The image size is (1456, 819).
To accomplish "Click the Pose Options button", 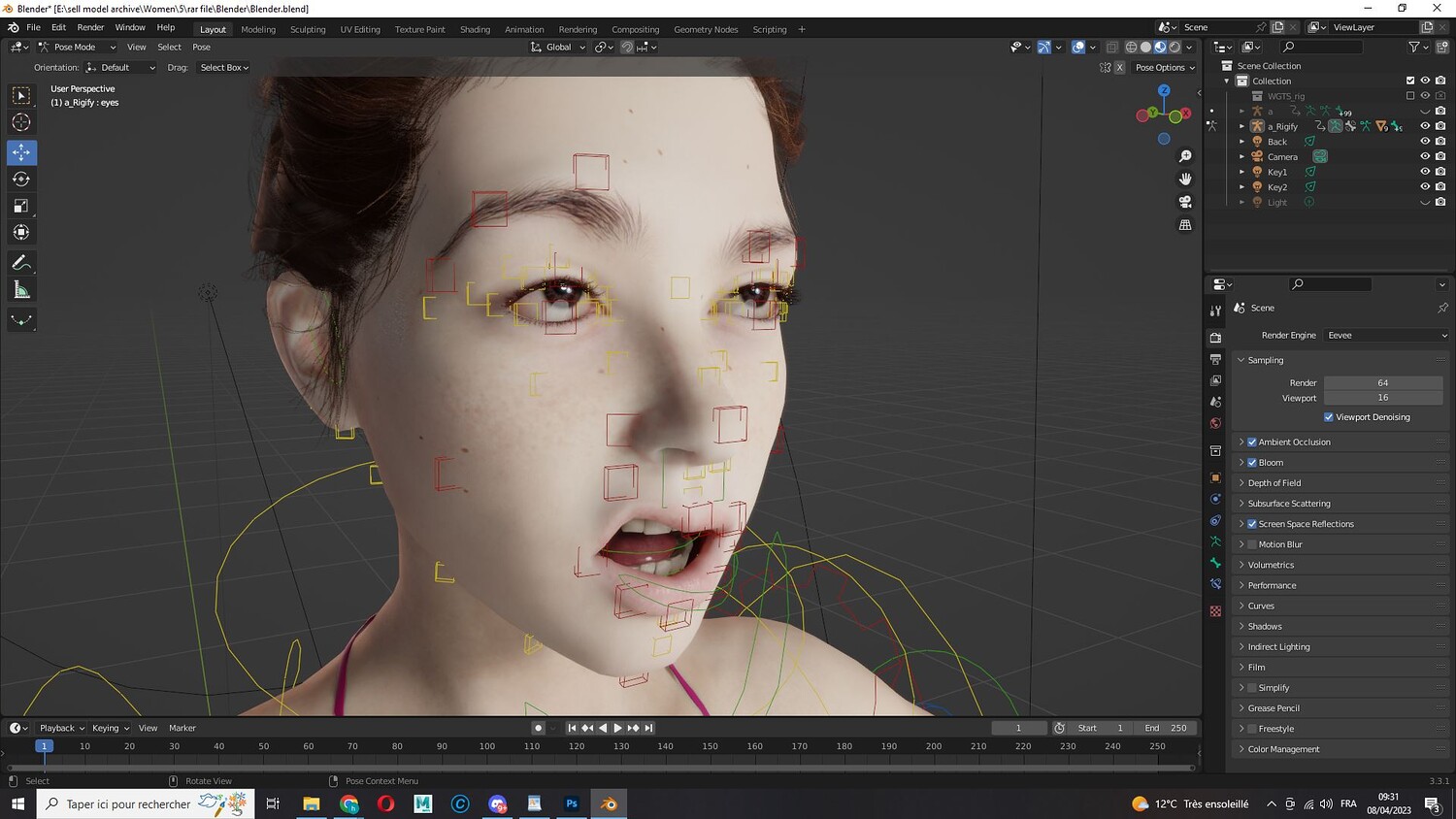I will 1164,68.
